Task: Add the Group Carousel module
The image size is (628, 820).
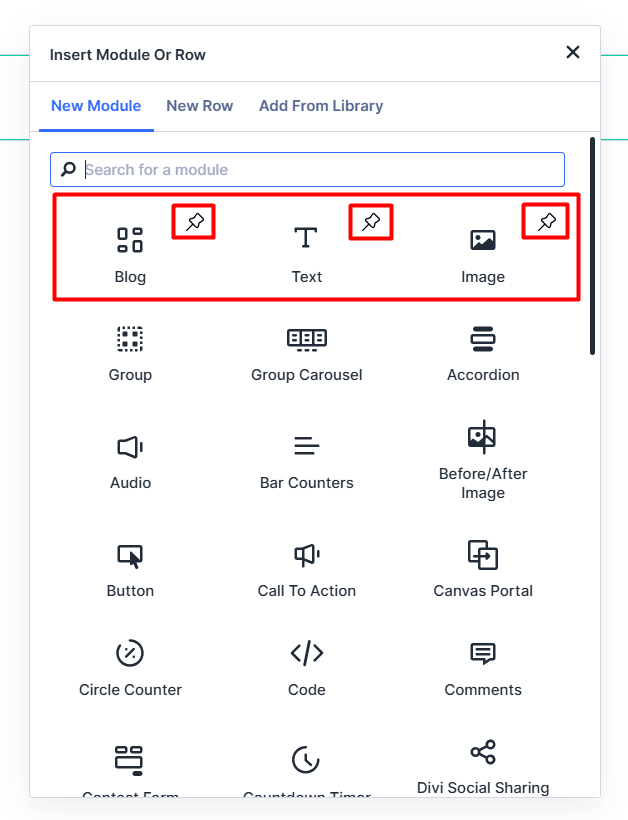Action: pyautogui.click(x=306, y=352)
